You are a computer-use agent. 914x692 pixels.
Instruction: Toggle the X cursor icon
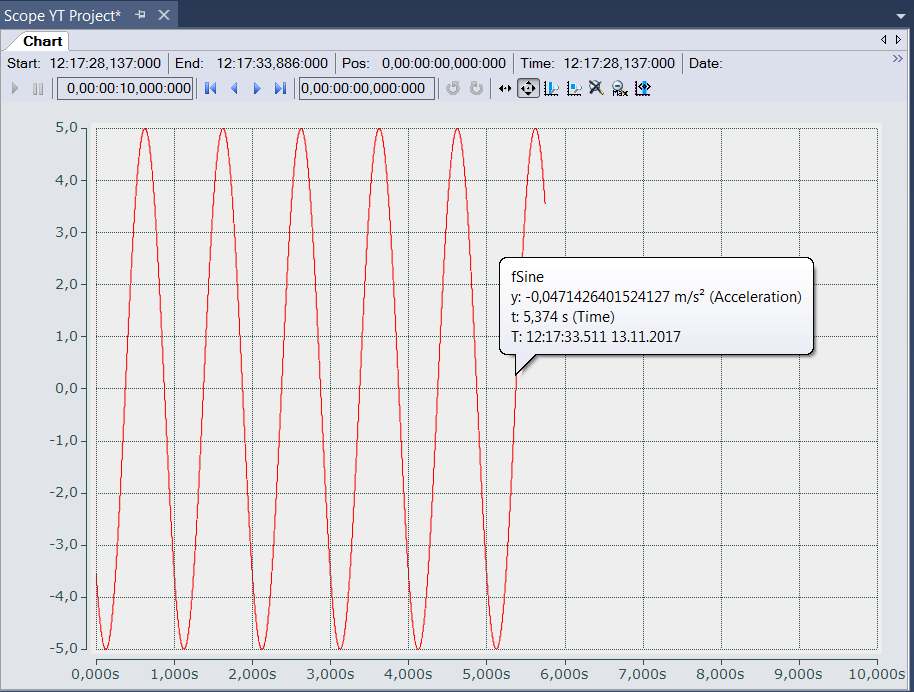[x=551, y=89]
